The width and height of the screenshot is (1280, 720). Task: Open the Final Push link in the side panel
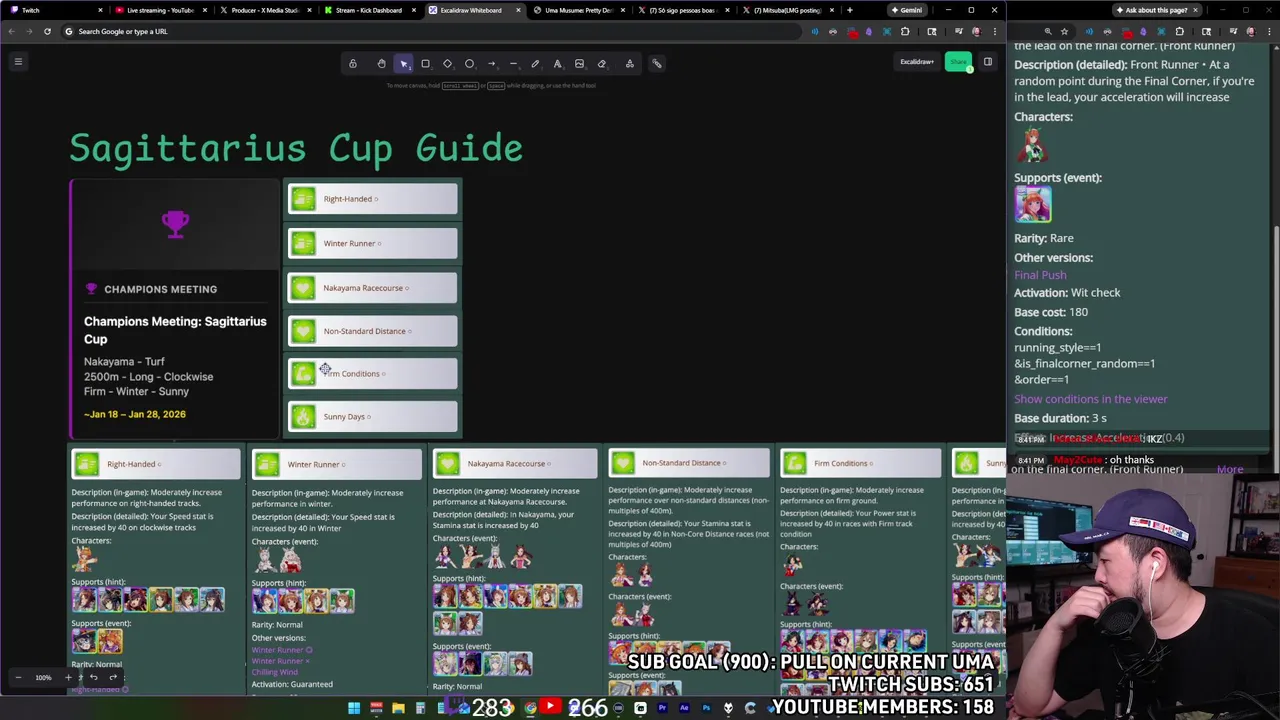point(1040,275)
